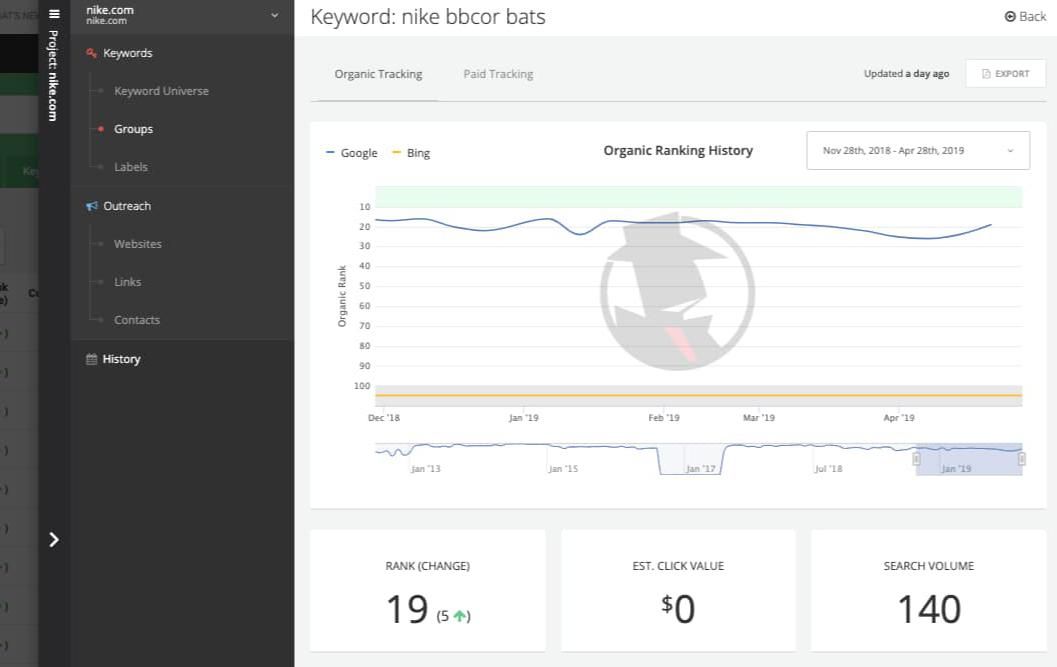
Task: Open the hamburger menu icon
Action: coord(54,13)
